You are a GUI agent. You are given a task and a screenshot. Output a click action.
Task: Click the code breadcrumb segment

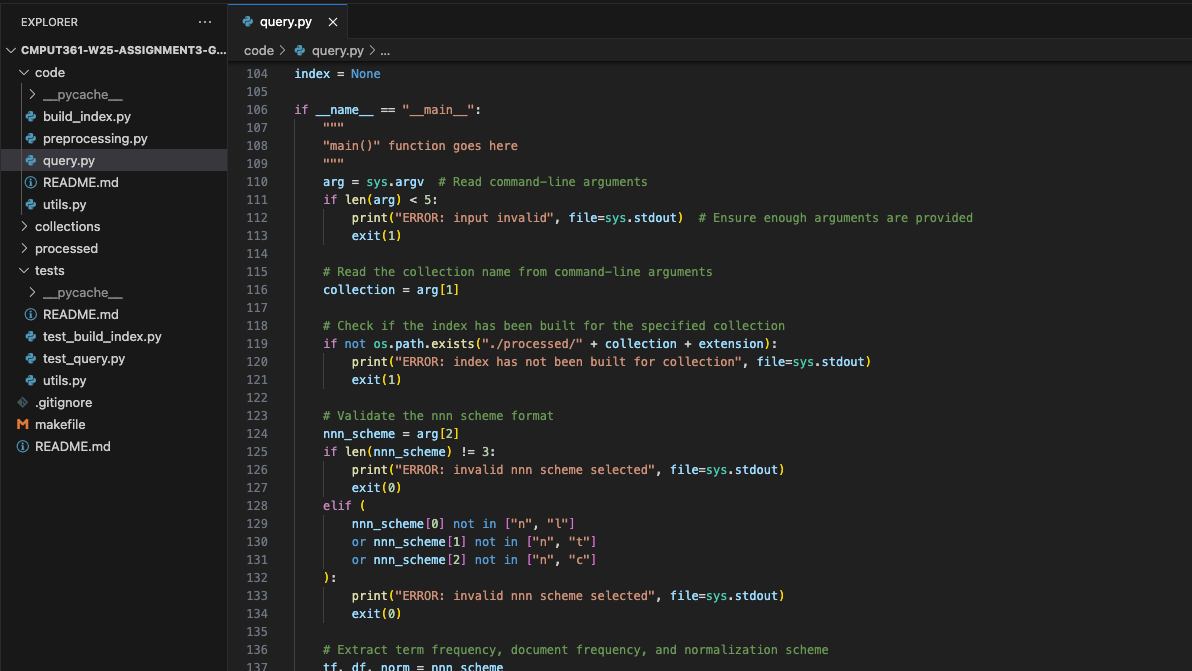pyautogui.click(x=258, y=50)
